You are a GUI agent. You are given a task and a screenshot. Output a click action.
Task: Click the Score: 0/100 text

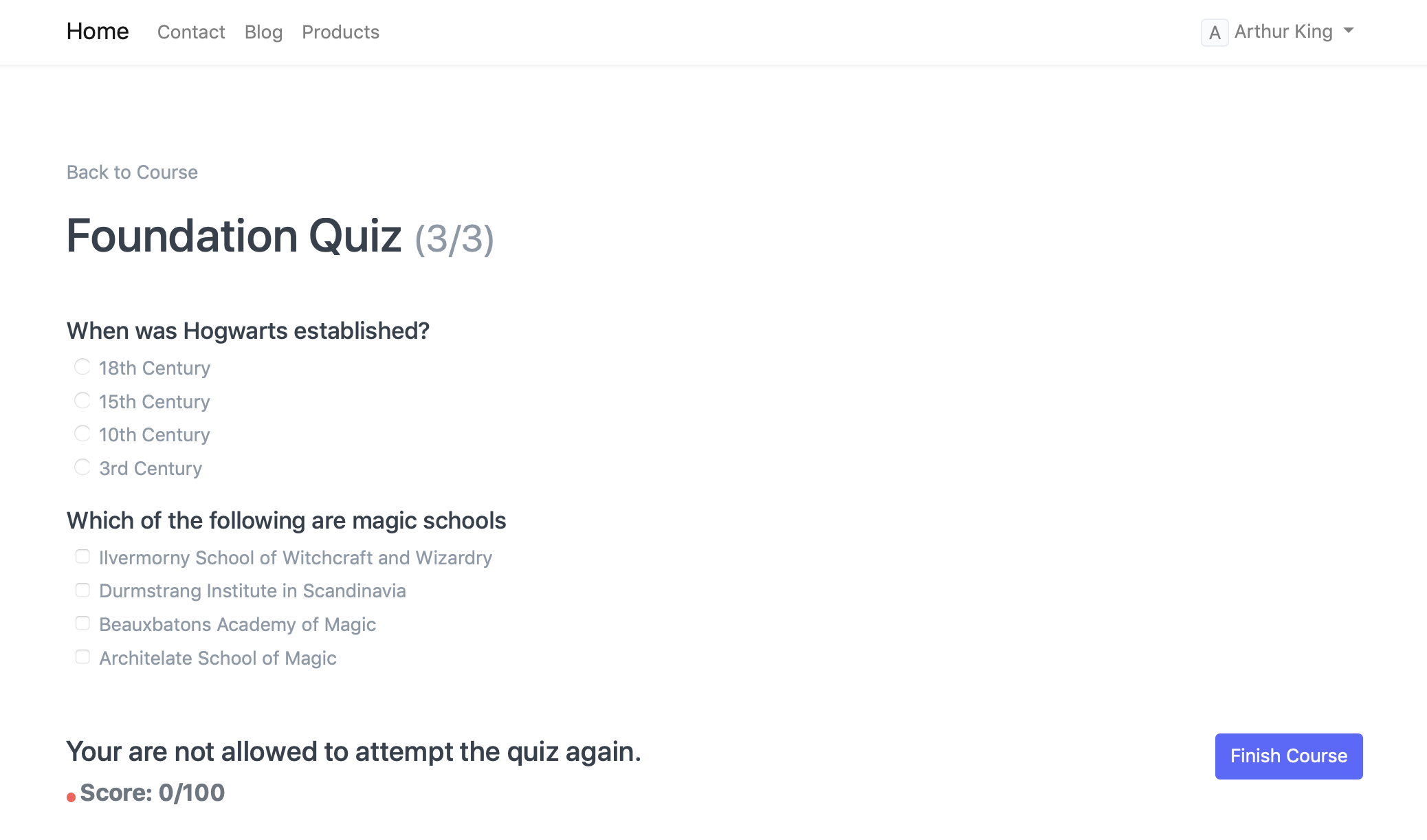153,793
